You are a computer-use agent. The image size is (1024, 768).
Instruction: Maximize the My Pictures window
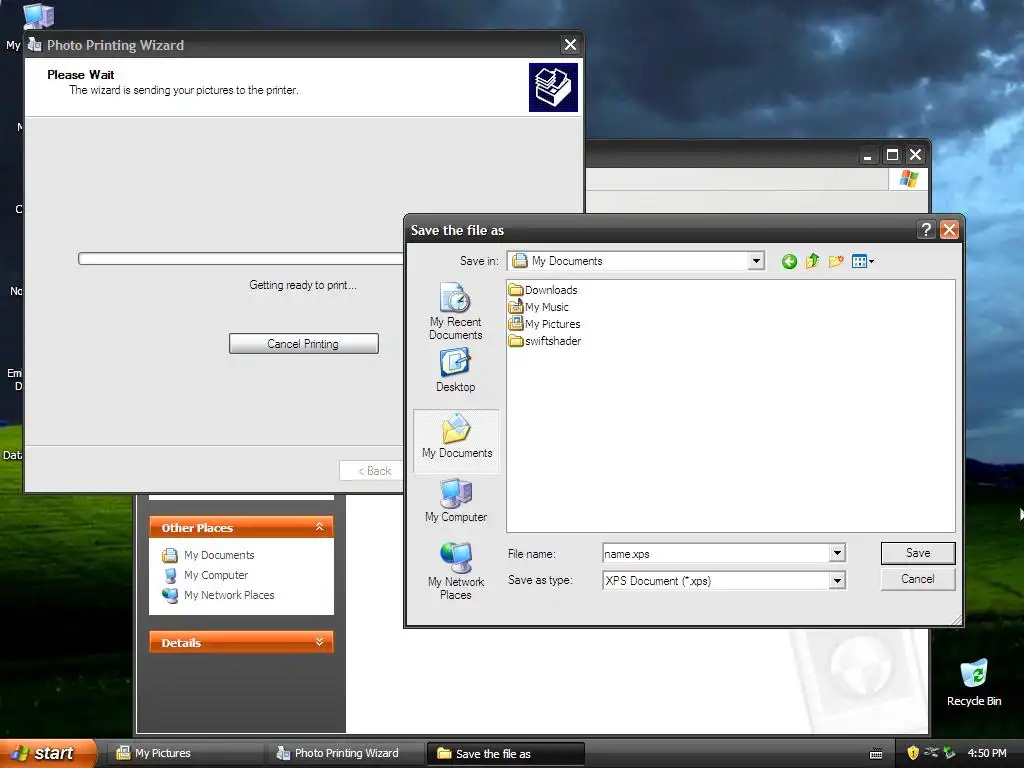pos(892,155)
